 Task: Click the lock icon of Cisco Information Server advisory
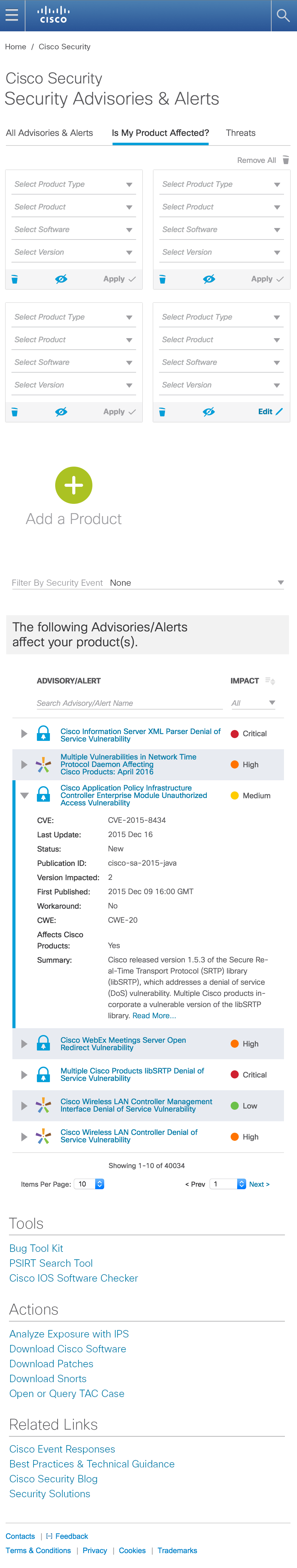click(43, 733)
